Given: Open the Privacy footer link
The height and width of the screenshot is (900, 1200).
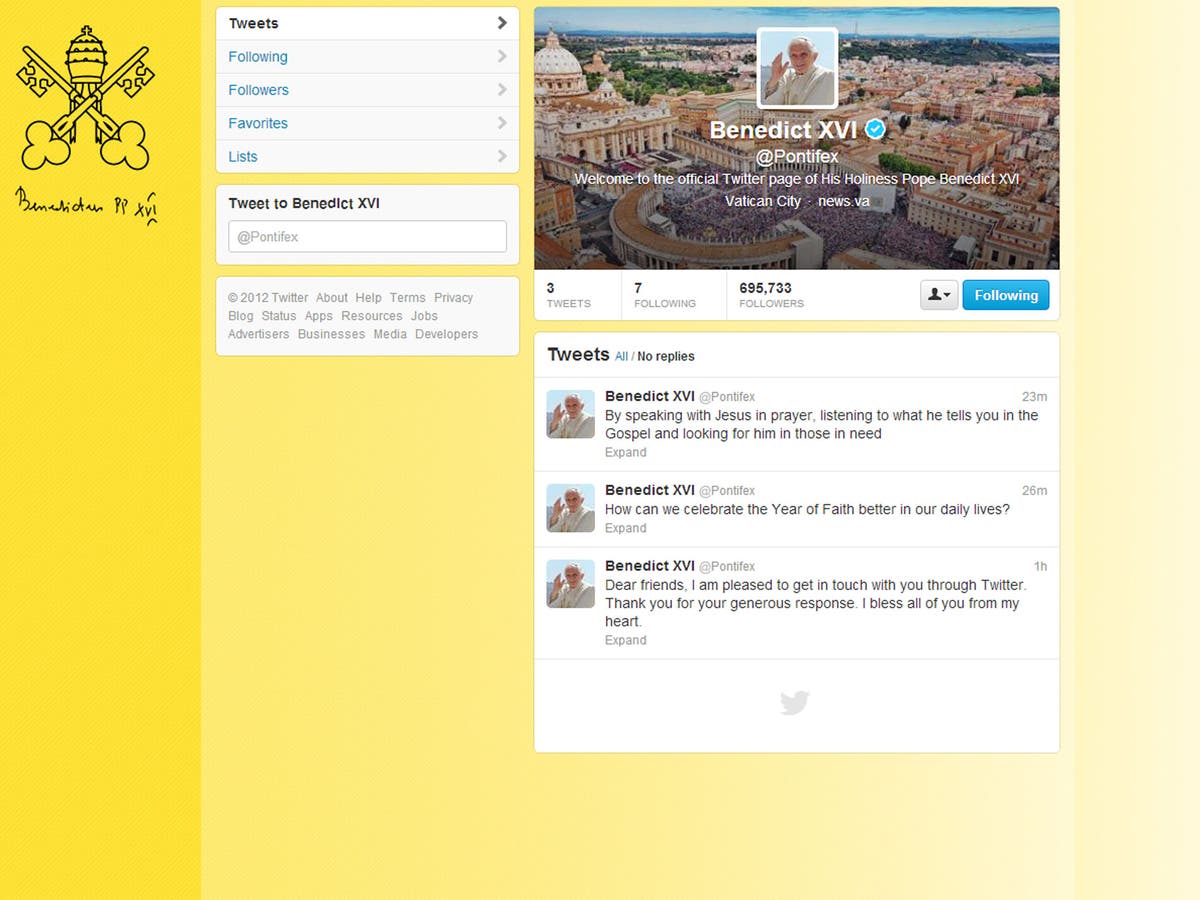Looking at the screenshot, I should point(454,297).
